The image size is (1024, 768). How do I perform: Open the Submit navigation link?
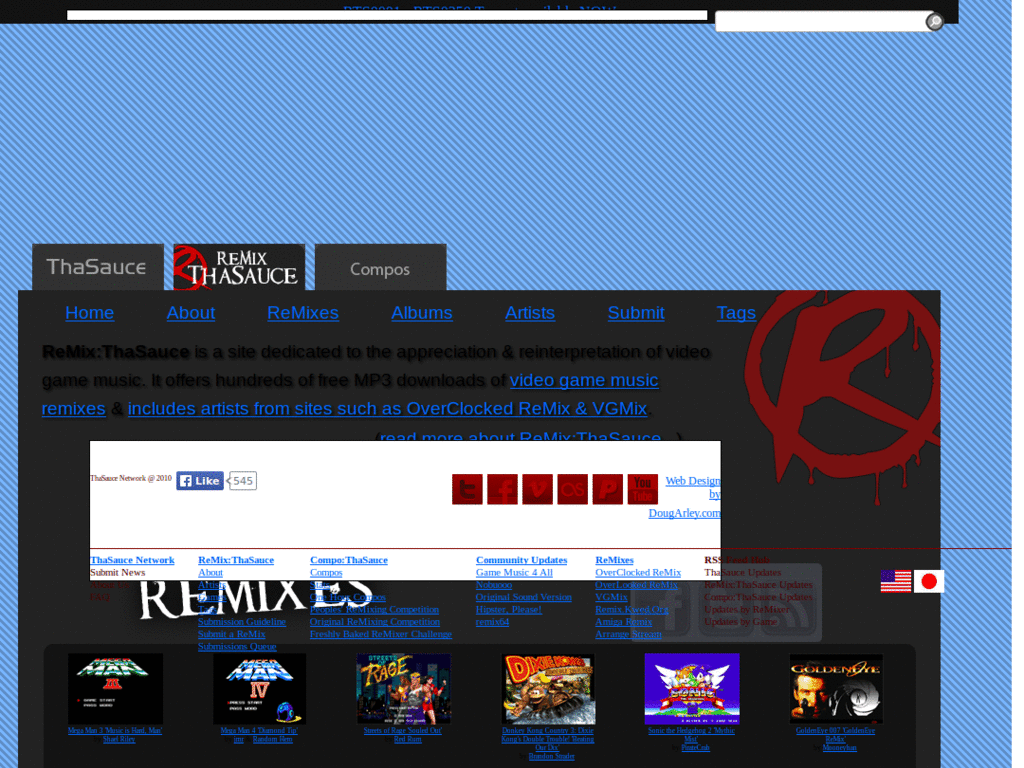click(636, 313)
